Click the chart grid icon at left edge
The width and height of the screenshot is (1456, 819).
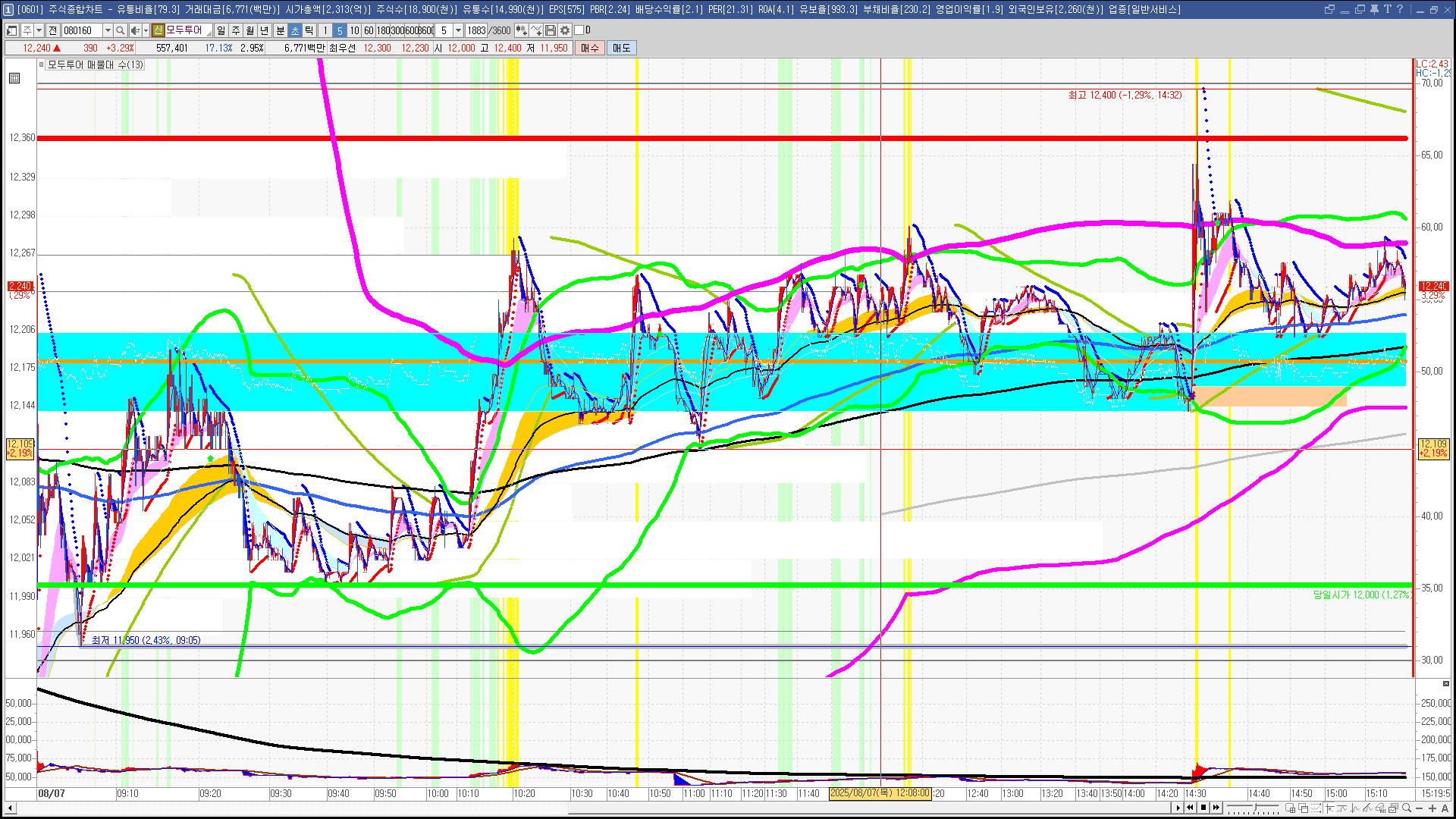click(14, 78)
